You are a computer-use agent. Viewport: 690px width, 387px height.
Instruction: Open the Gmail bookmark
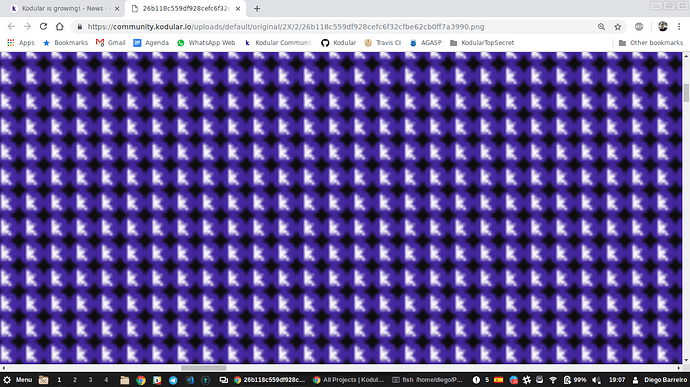point(110,43)
